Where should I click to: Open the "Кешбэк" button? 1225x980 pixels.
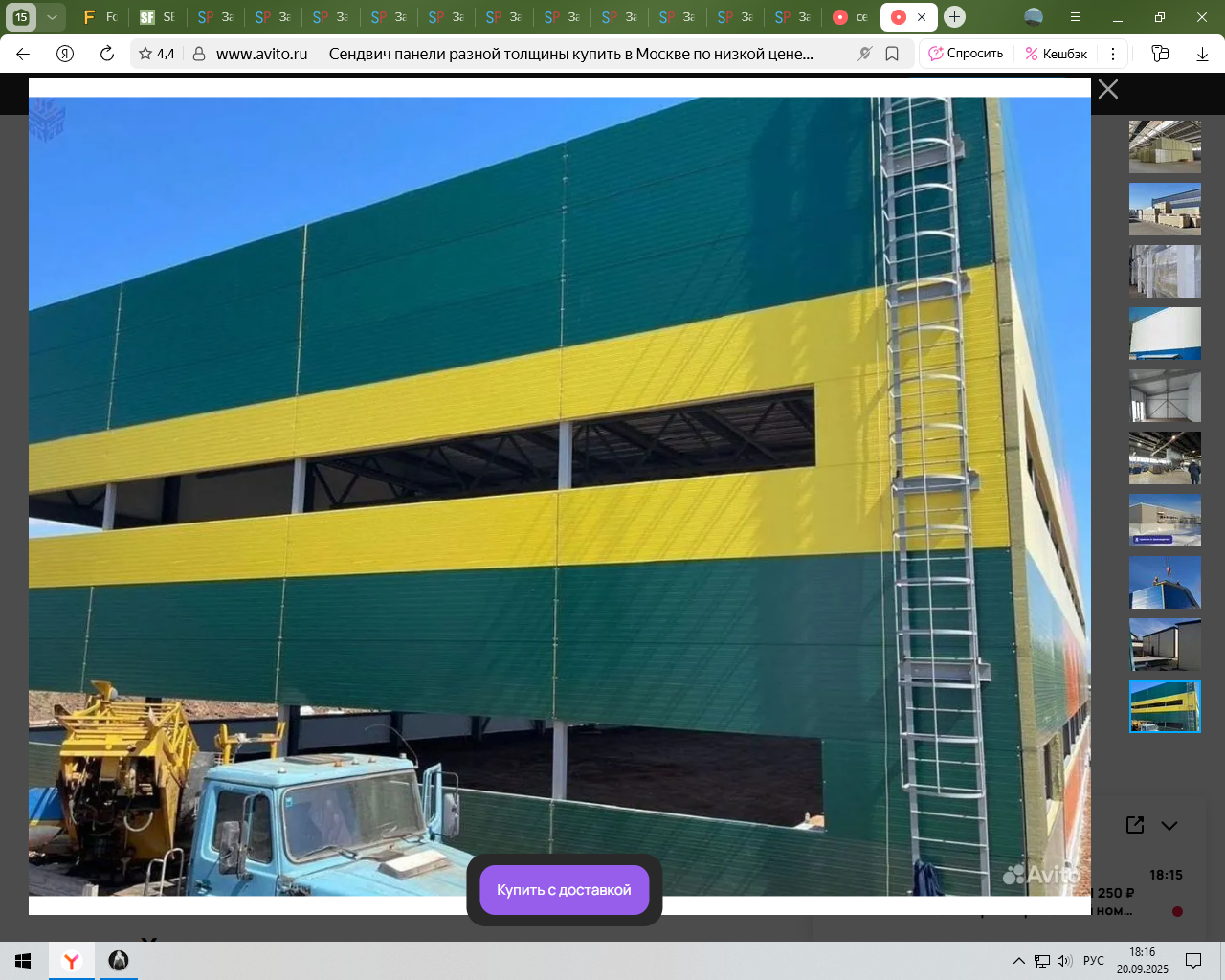click(x=1056, y=54)
